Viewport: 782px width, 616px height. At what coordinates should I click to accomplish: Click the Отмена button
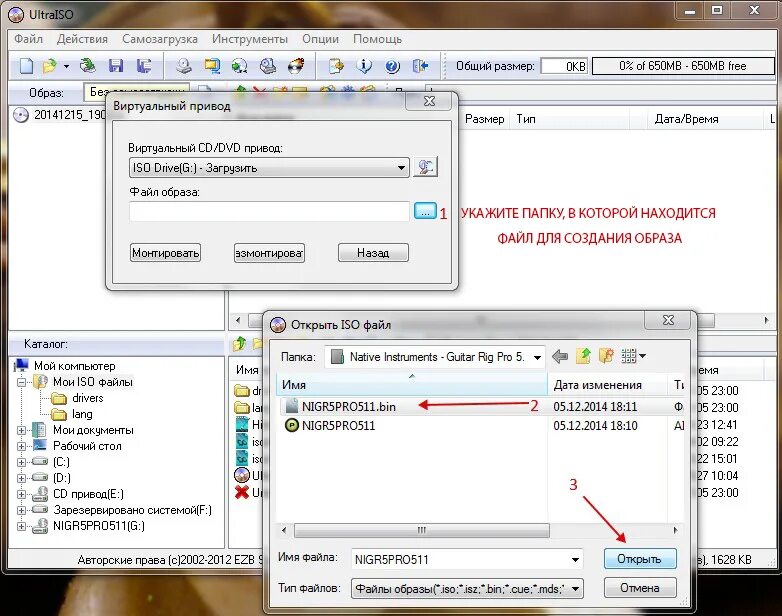pos(640,588)
